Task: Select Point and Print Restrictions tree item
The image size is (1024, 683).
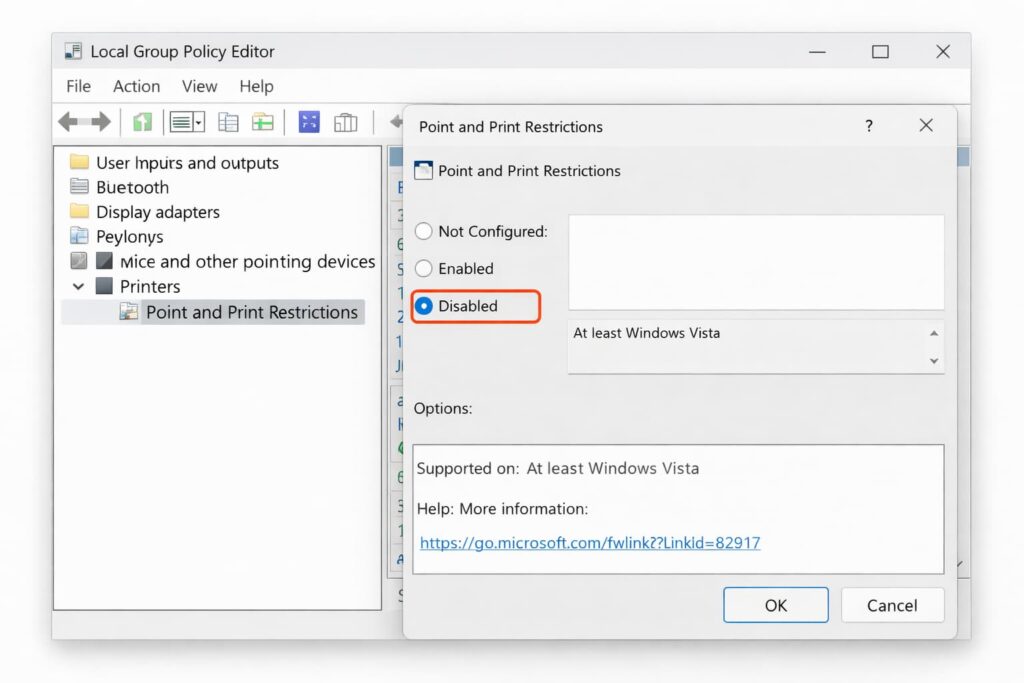Action: click(251, 312)
